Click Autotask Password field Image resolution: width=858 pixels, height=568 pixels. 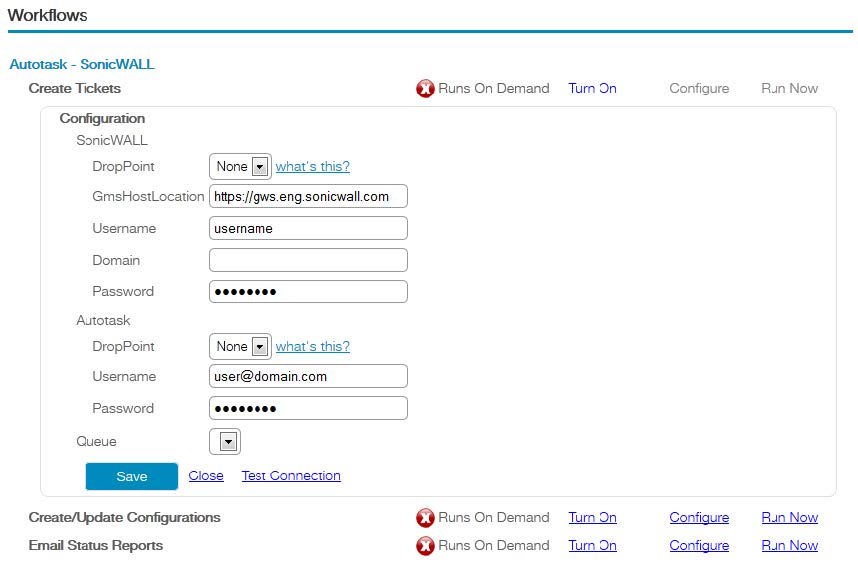(x=308, y=408)
